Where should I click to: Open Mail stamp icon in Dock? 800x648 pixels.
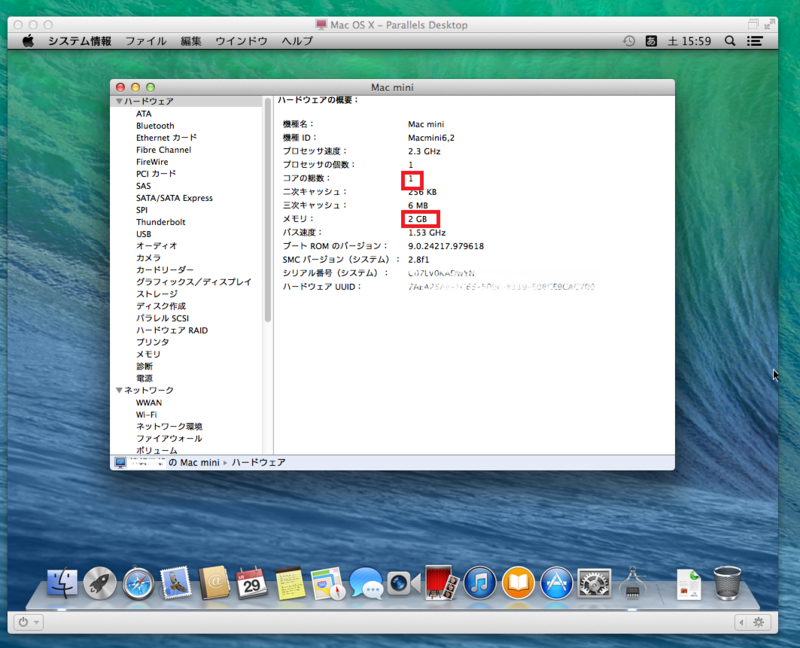pyautogui.click(x=176, y=582)
